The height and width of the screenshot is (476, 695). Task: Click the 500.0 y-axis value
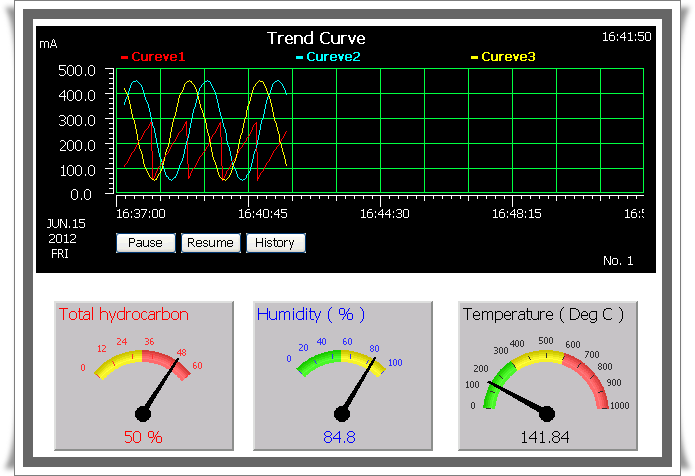tap(77, 70)
